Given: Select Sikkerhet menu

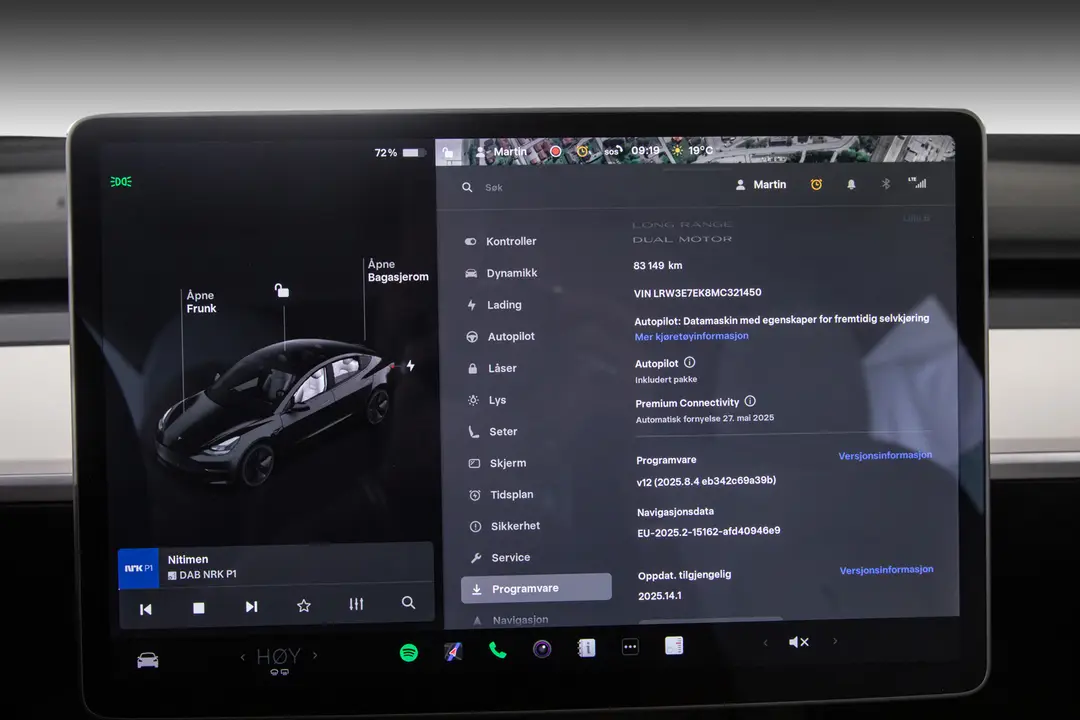Looking at the screenshot, I should coord(506,526).
